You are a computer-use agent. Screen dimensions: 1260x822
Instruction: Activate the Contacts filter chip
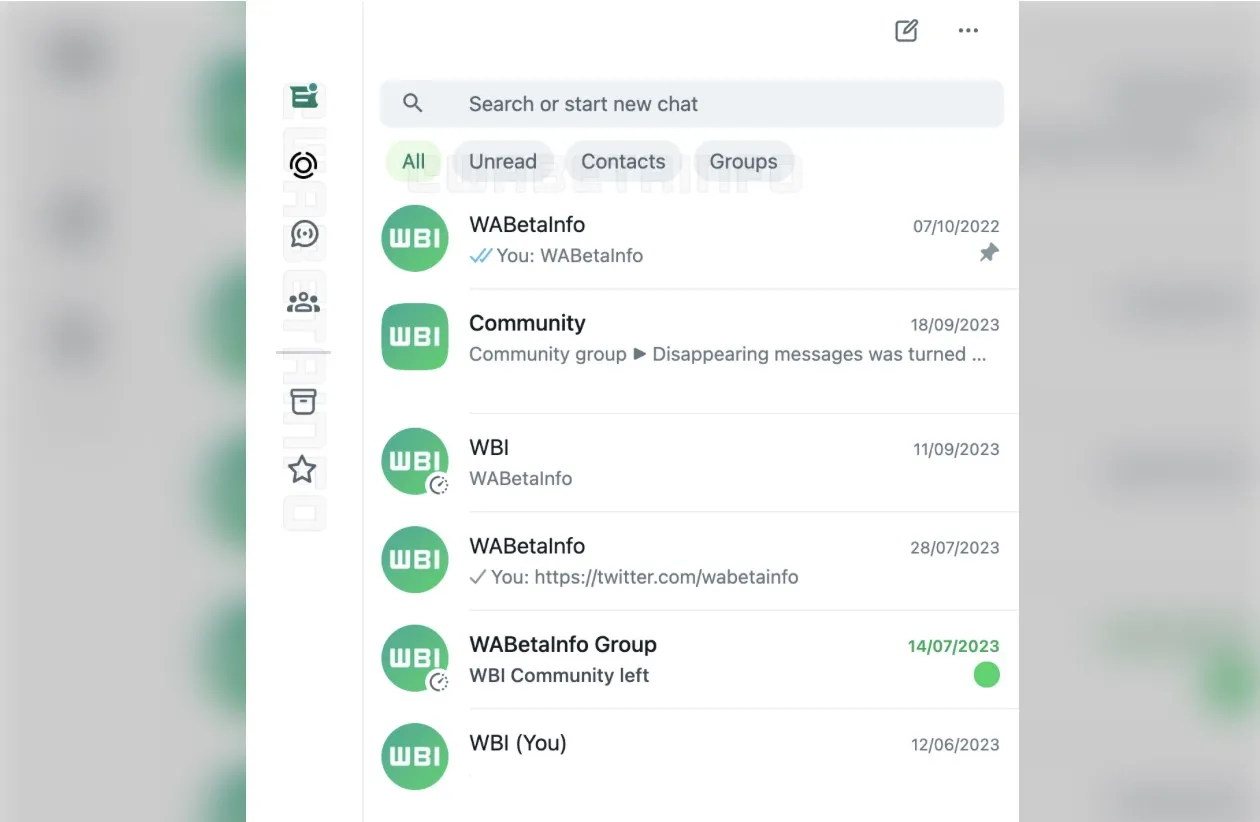click(x=623, y=161)
